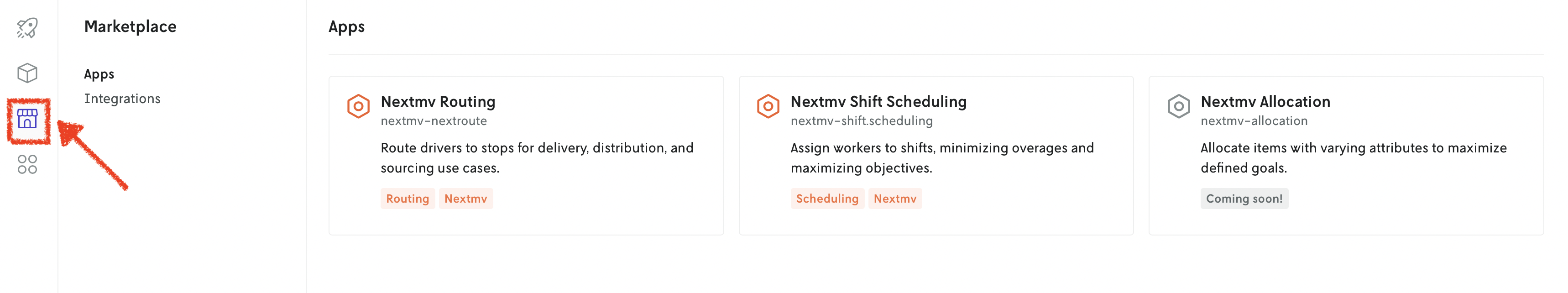
Task: Click the Scheduling tag
Action: click(x=826, y=199)
